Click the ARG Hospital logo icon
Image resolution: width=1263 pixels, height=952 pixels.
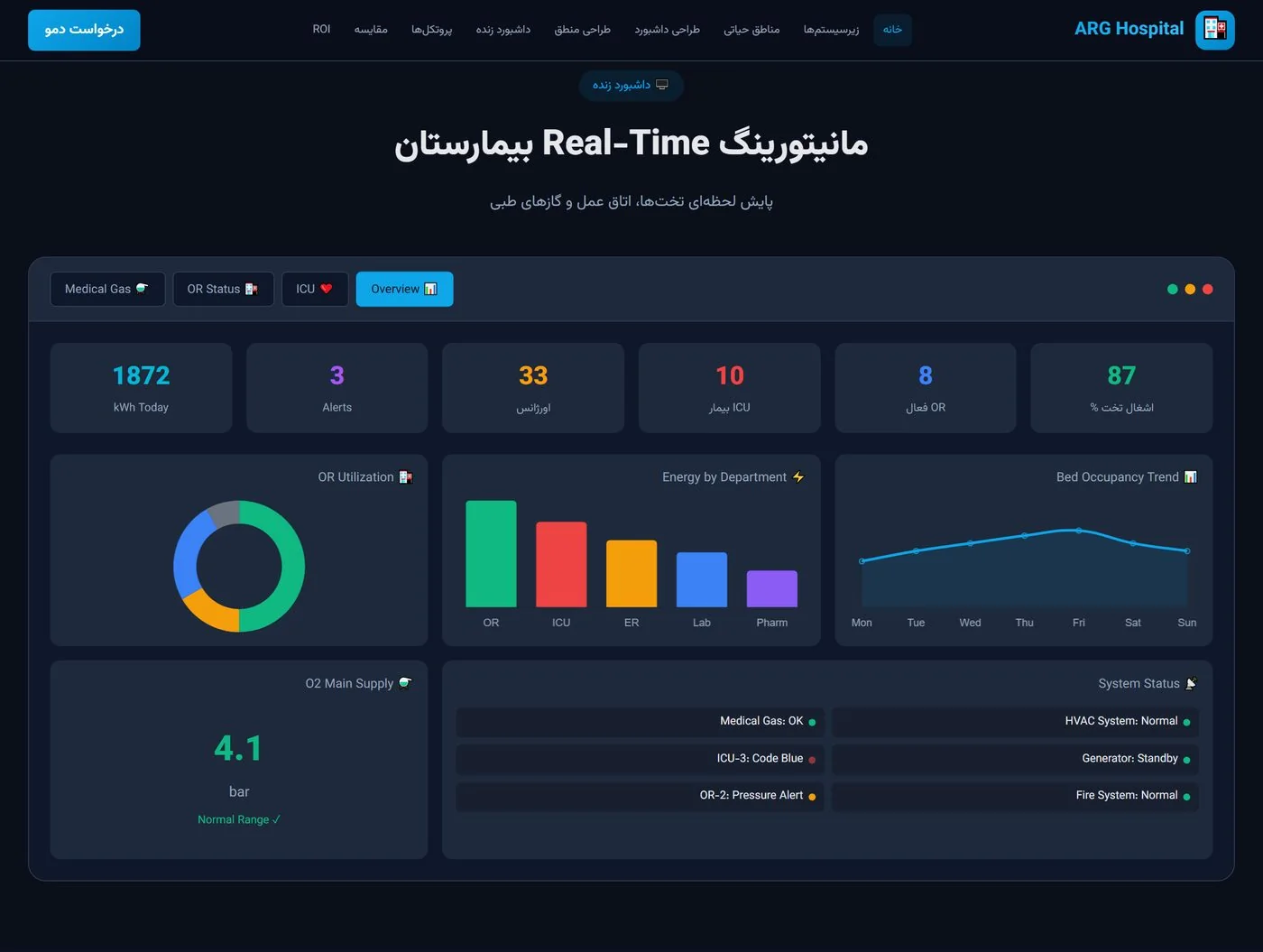pos(1214,30)
